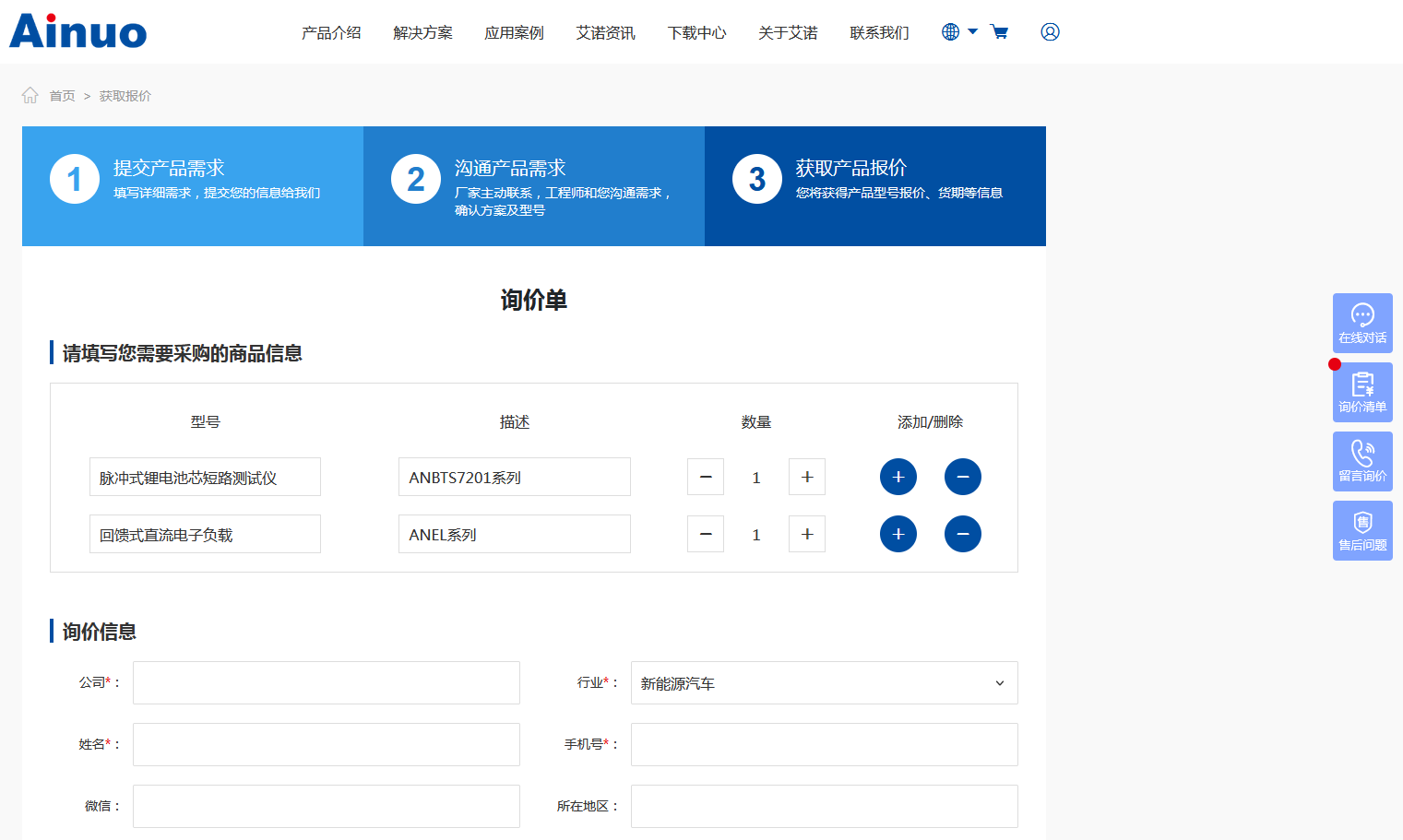Open 艾诺资讯 menu
The height and width of the screenshot is (840, 1403).
(x=605, y=32)
